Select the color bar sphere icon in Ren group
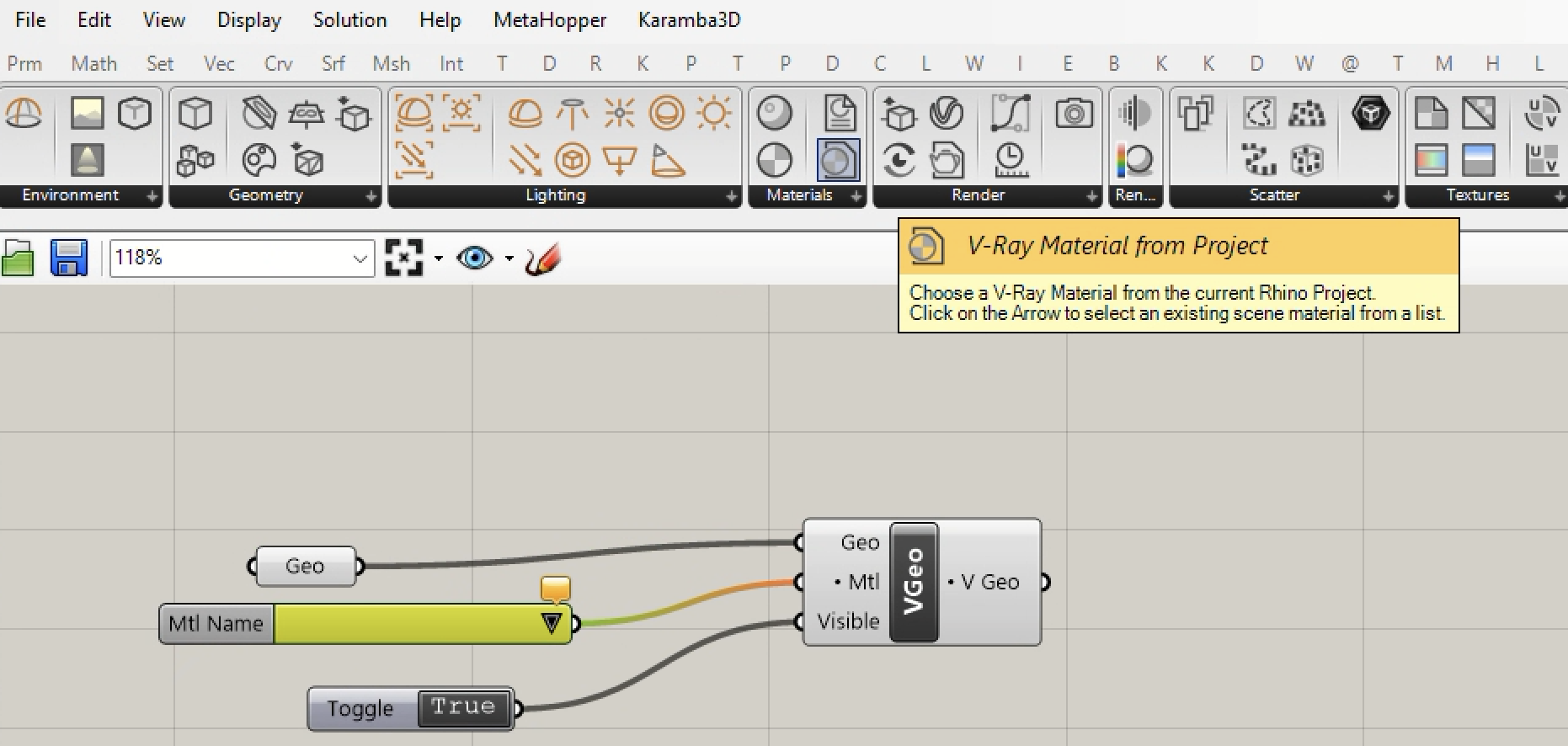Screen dimensions: 1568x746 tap(1135, 159)
